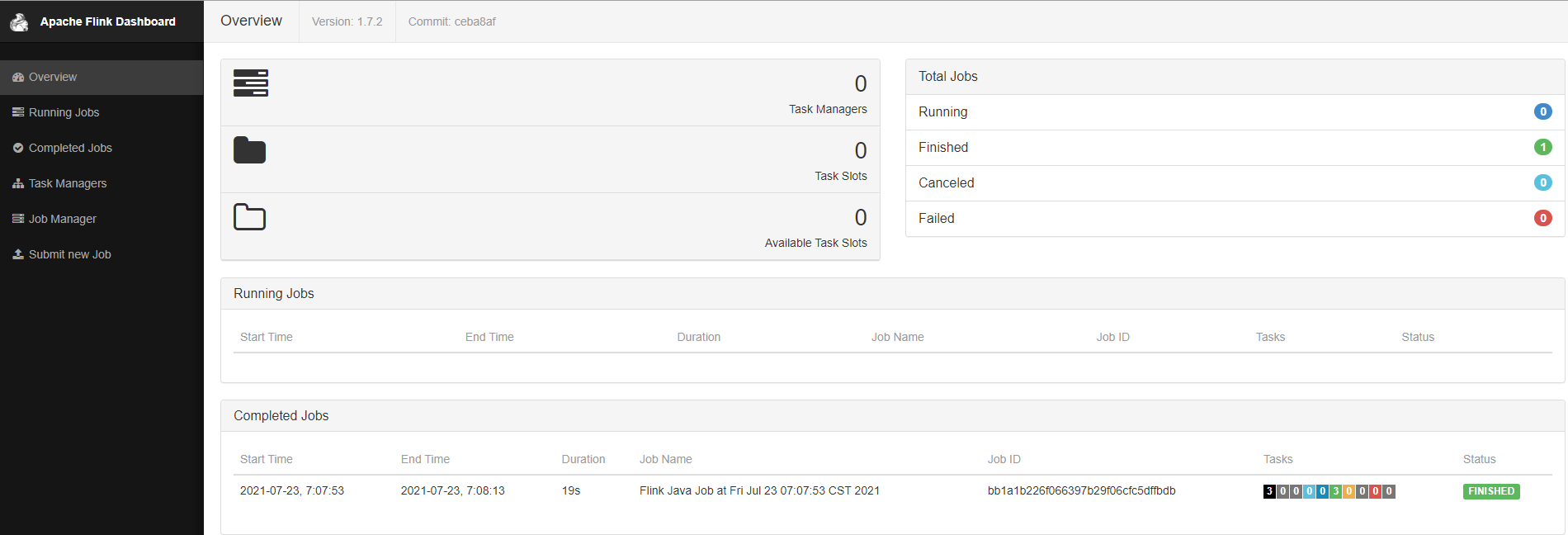Click the Finished row in Total Jobs
The width and height of the screenshot is (1568, 535).
click(x=1235, y=148)
